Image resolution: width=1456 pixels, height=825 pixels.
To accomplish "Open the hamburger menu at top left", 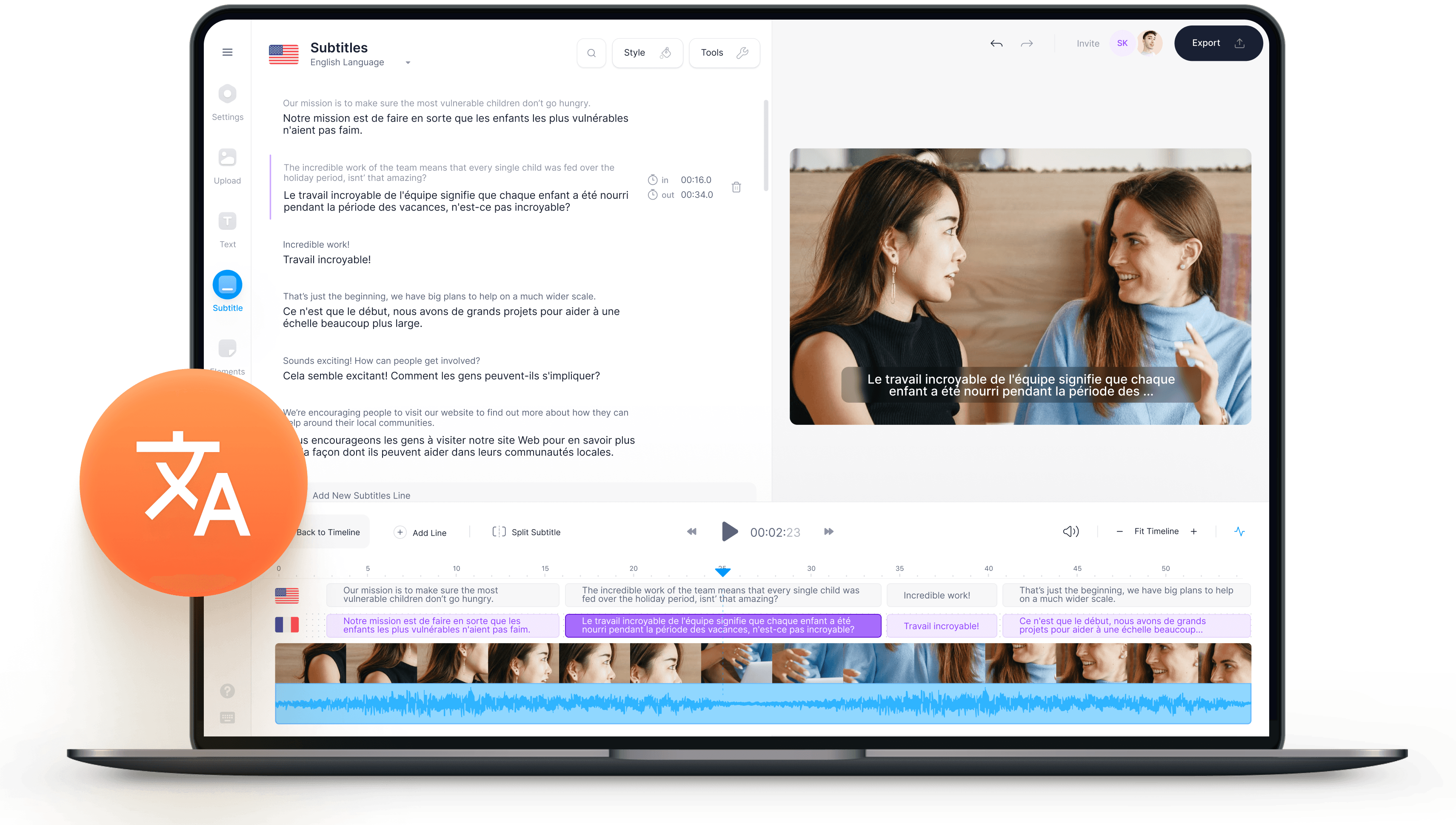I will point(227,52).
